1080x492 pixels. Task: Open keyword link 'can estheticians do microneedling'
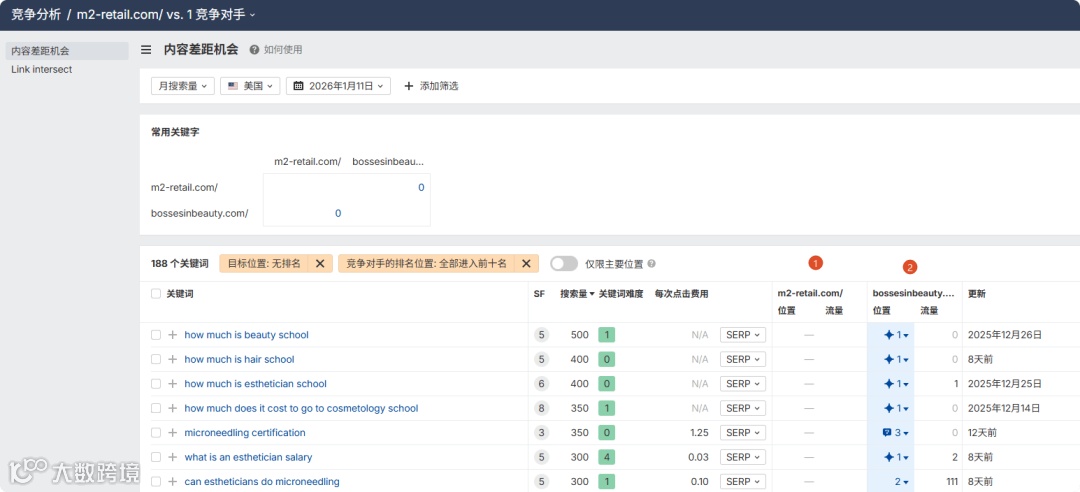(262, 482)
